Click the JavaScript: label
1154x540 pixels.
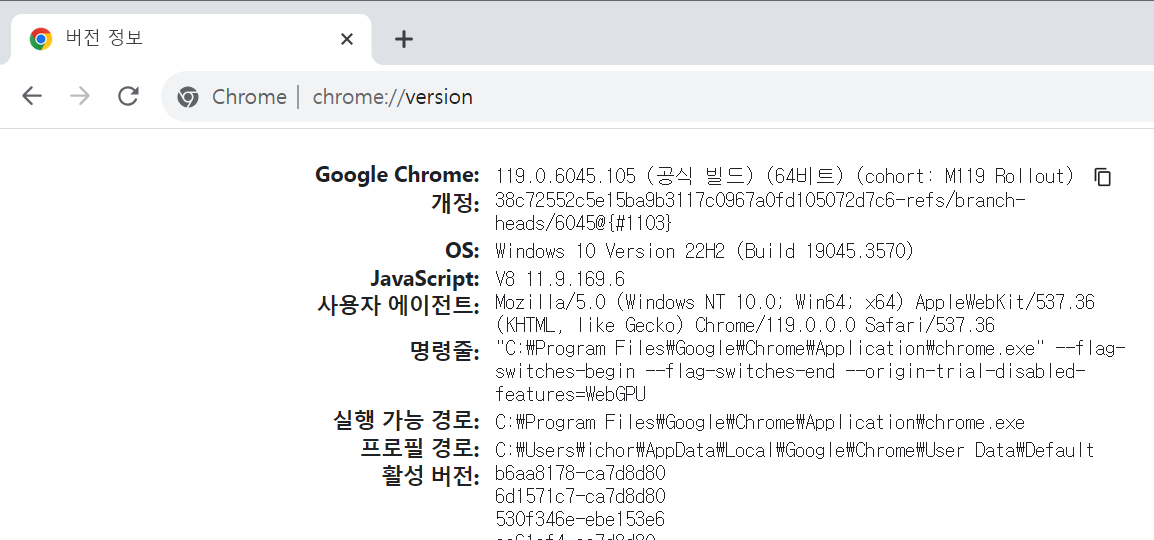pos(425,279)
